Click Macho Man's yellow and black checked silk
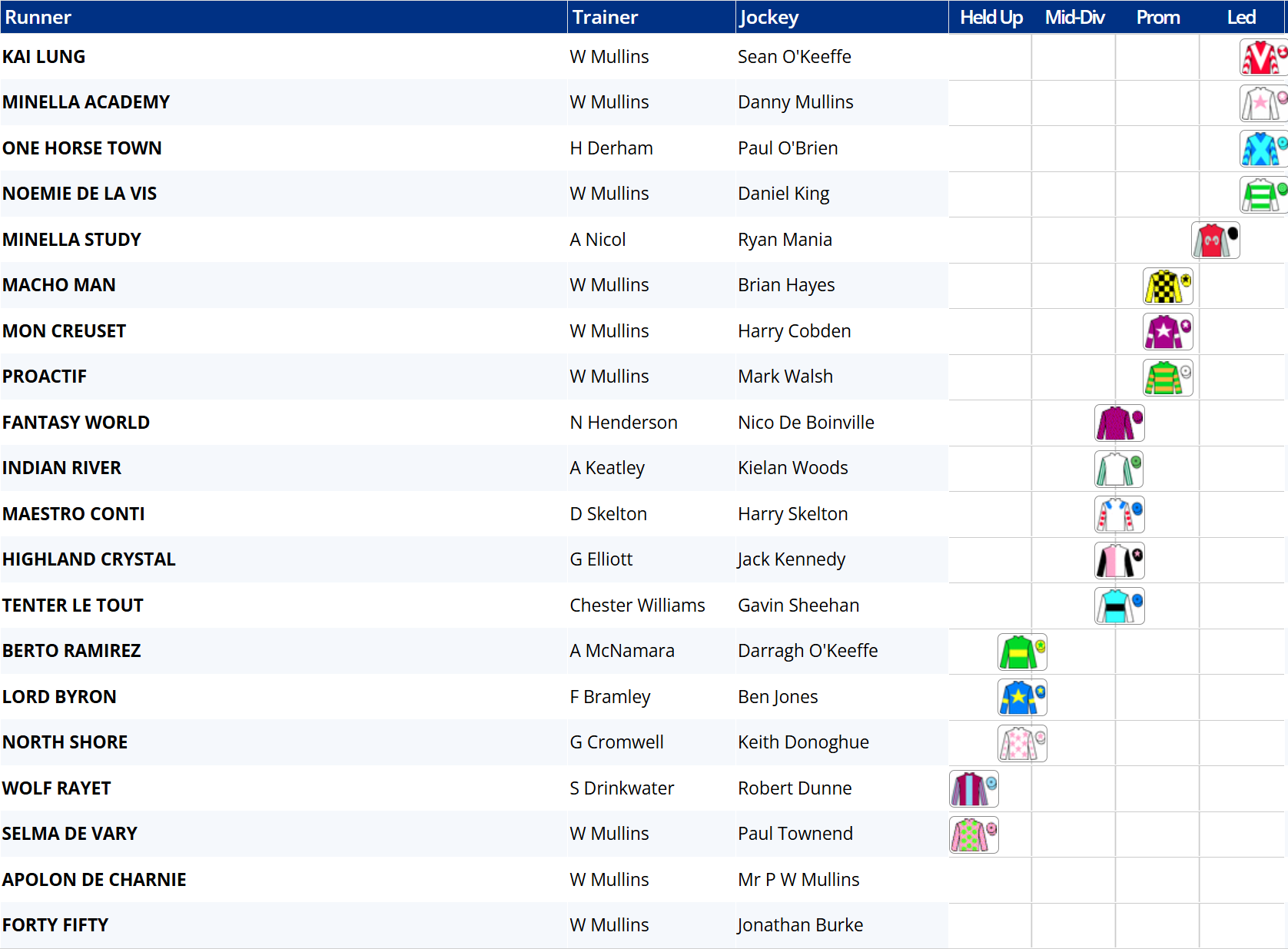Viewport: 1288px width, 949px height. click(x=1167, y=287)
